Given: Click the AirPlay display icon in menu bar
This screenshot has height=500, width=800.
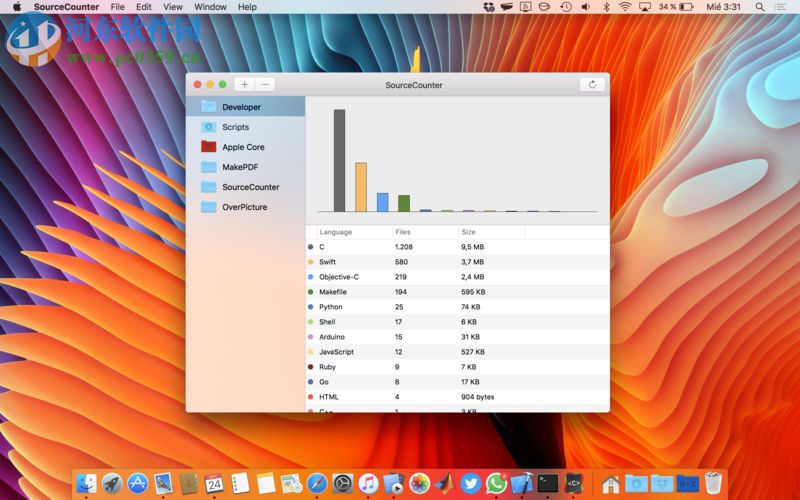Looking at the screenshot, I should (645, 7).
